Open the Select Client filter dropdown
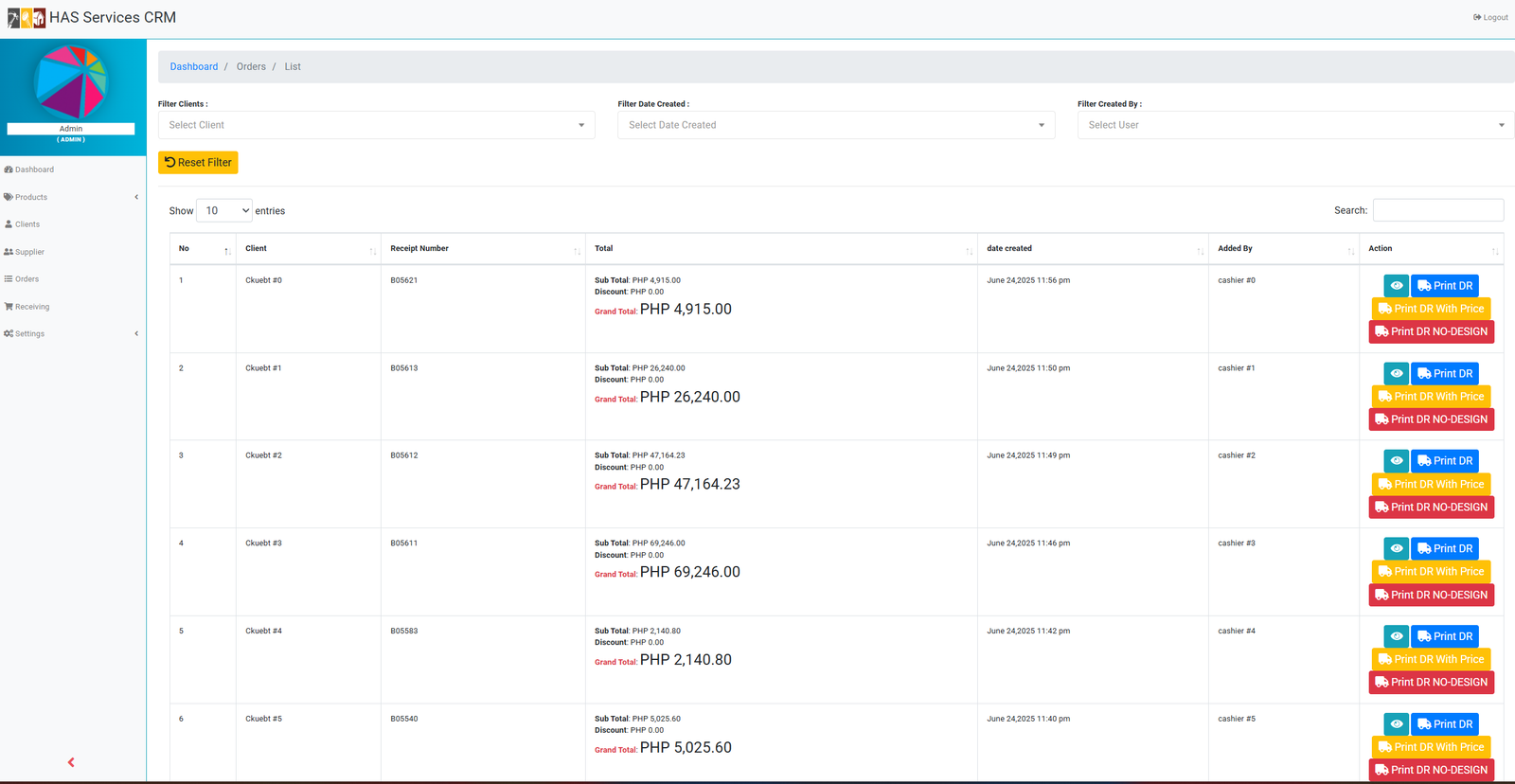The height and width of the screenshot is (784, 1515). [x=376, y=125]
